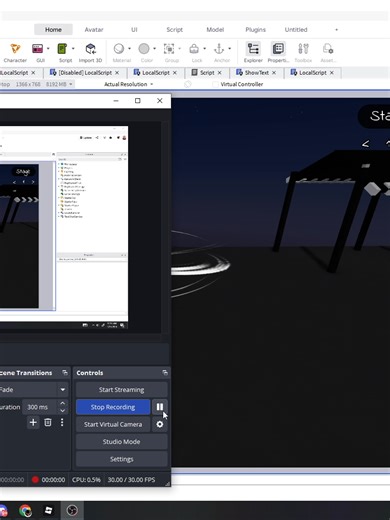The width and height of the screenshot is (390, 520).
Task: Add a scene transition with plus icon
Action: (33, 423)
